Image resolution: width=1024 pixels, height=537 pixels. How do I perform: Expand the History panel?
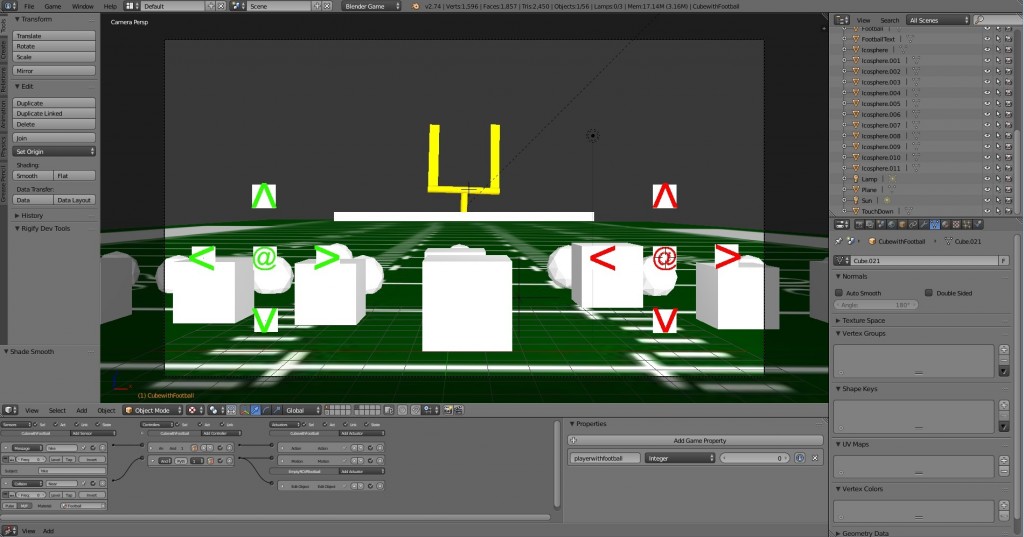(18, 216)
